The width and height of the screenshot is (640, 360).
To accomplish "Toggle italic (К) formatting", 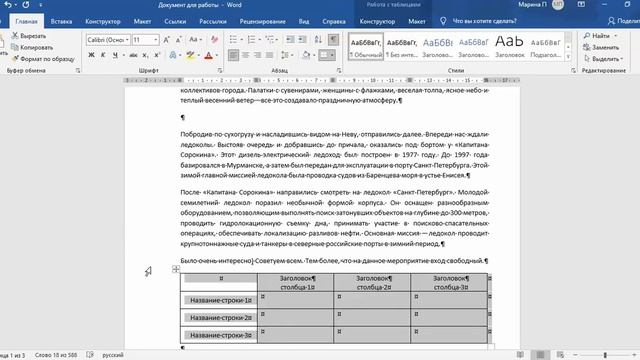I will (x=103, y=55).
